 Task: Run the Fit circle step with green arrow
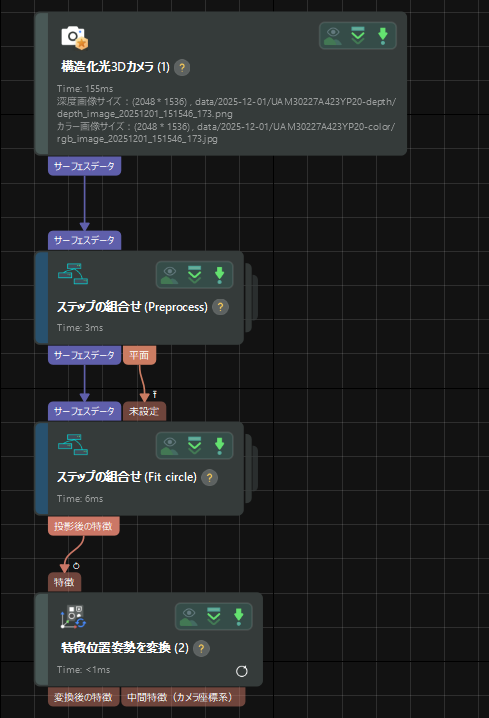click(219, 446)
